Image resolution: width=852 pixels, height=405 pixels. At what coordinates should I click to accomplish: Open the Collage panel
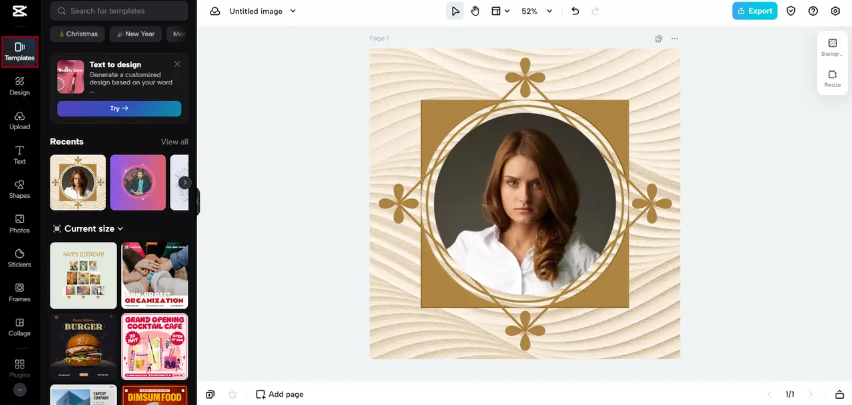pyautogui.click(x=20, y=327)
